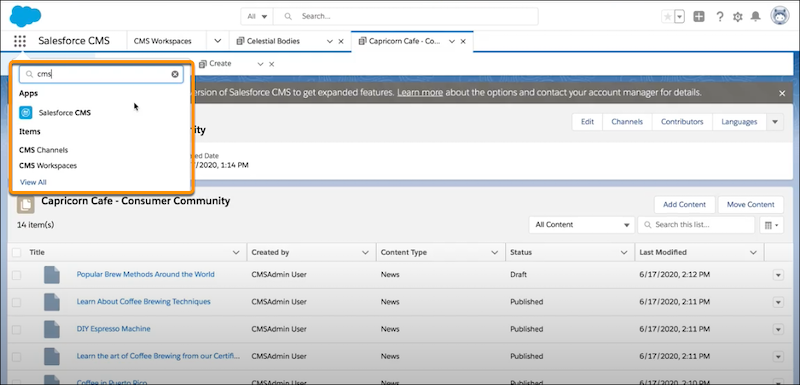Click the Channels button
This screenshot has height=385, width=800.
[x=627, y=122]
